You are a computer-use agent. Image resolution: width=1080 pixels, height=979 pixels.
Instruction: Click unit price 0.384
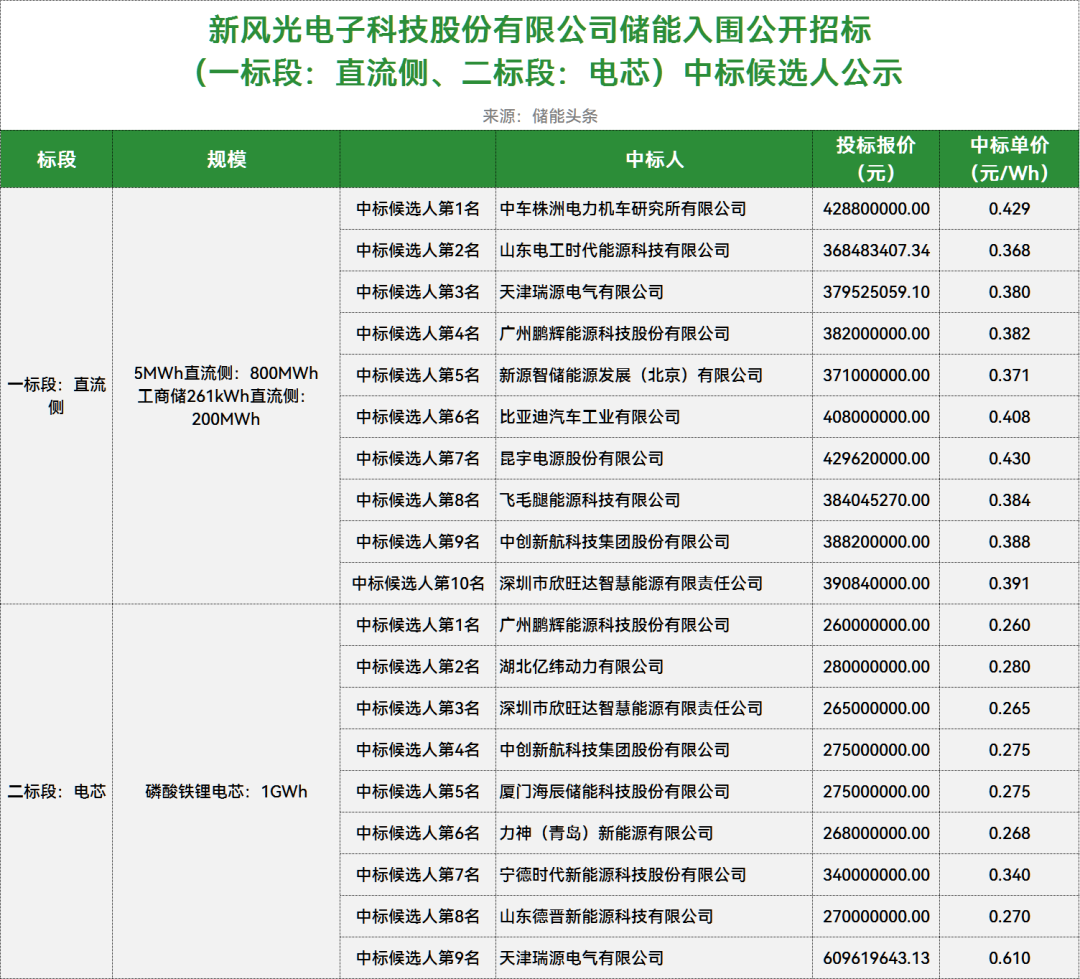[x=1009, y=499]
